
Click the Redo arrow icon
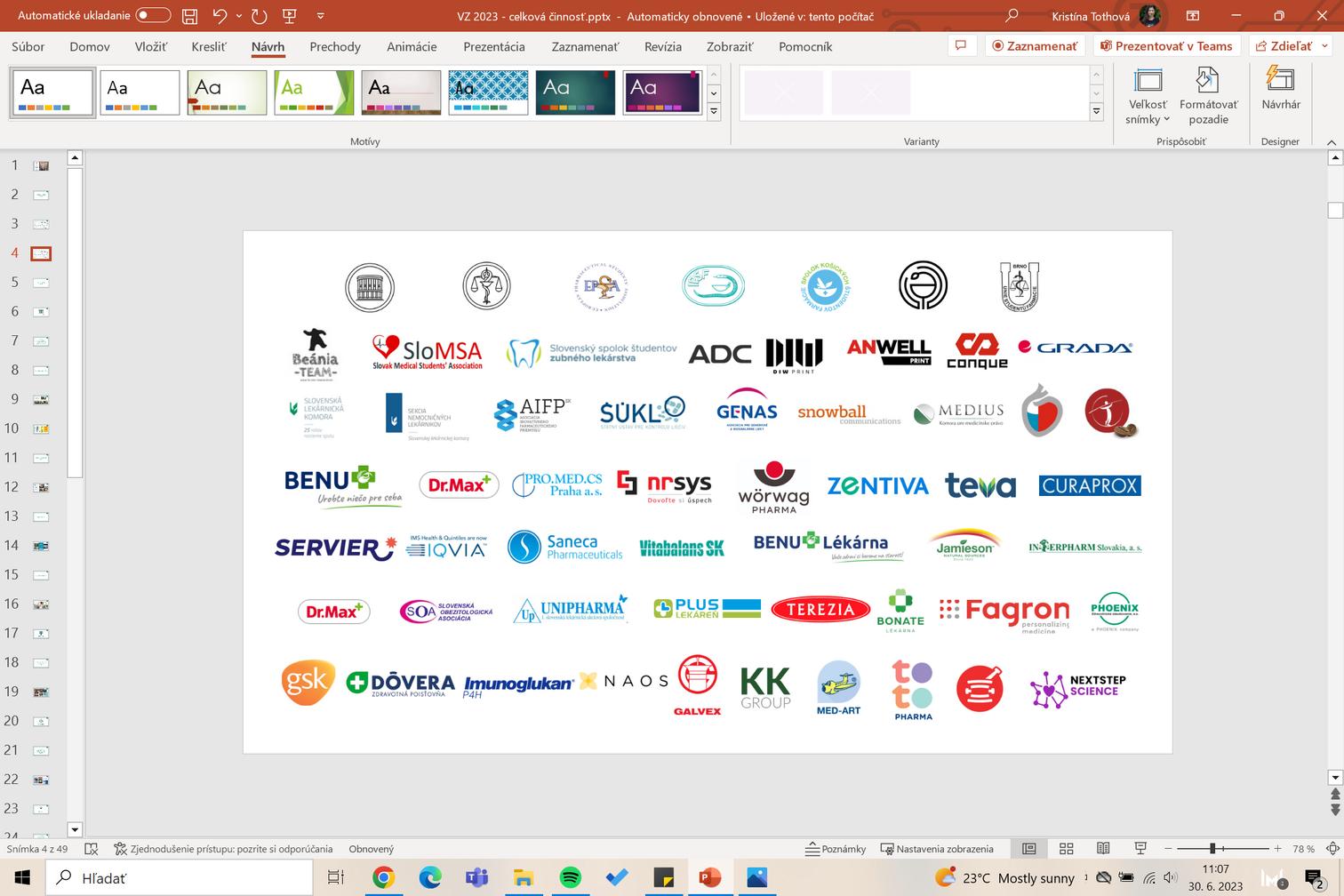click(x=259, y=16)
